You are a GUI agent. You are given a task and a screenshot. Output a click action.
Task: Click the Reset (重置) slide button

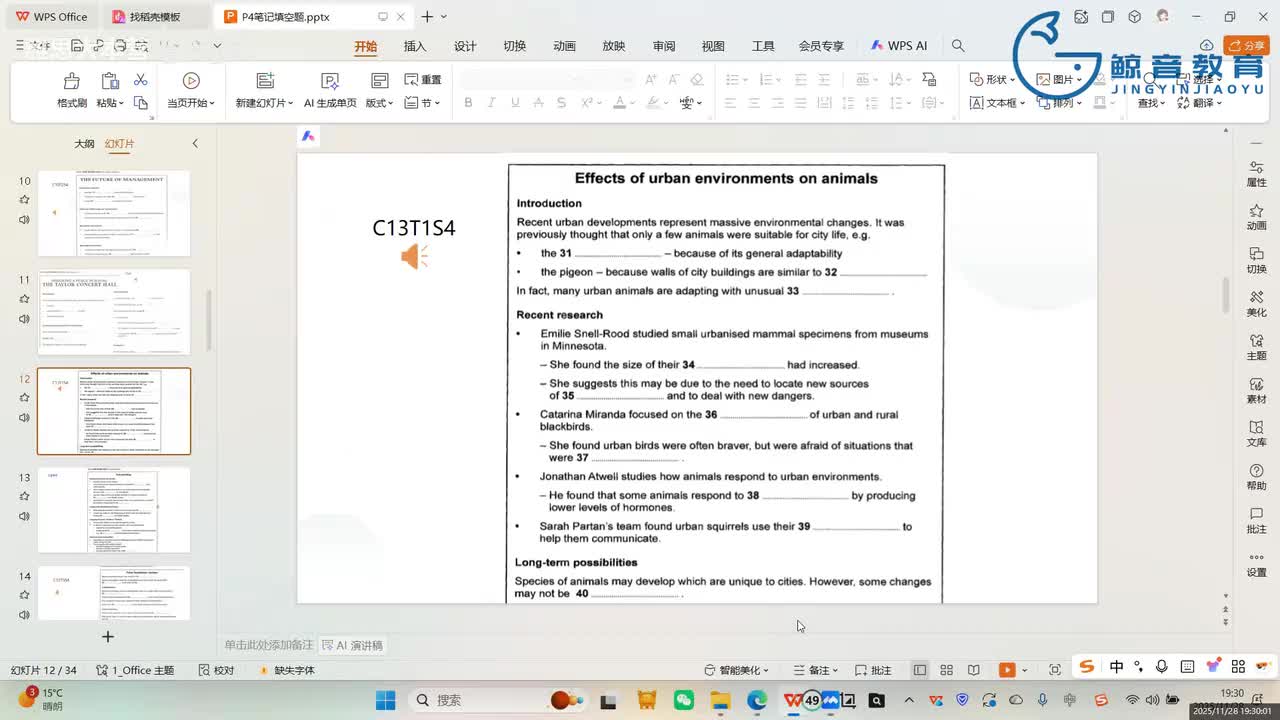[423, 80]
